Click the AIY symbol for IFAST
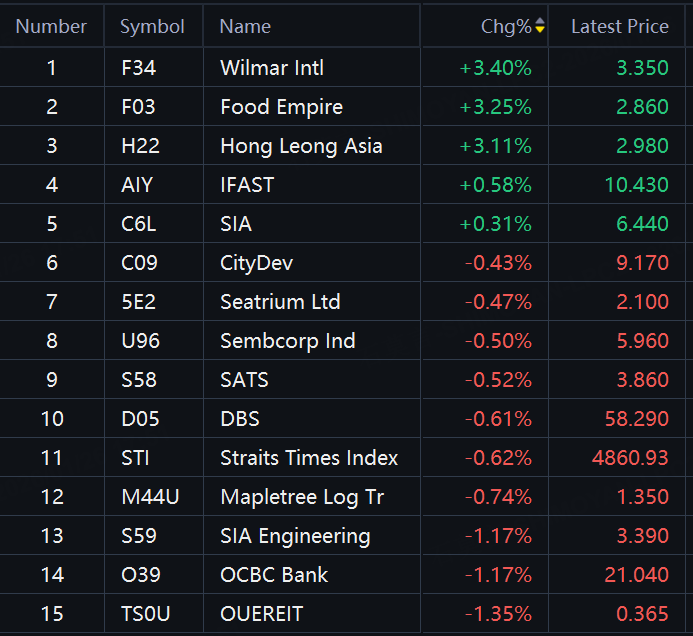This screenshot has height=636, width=693. point(135,185)
